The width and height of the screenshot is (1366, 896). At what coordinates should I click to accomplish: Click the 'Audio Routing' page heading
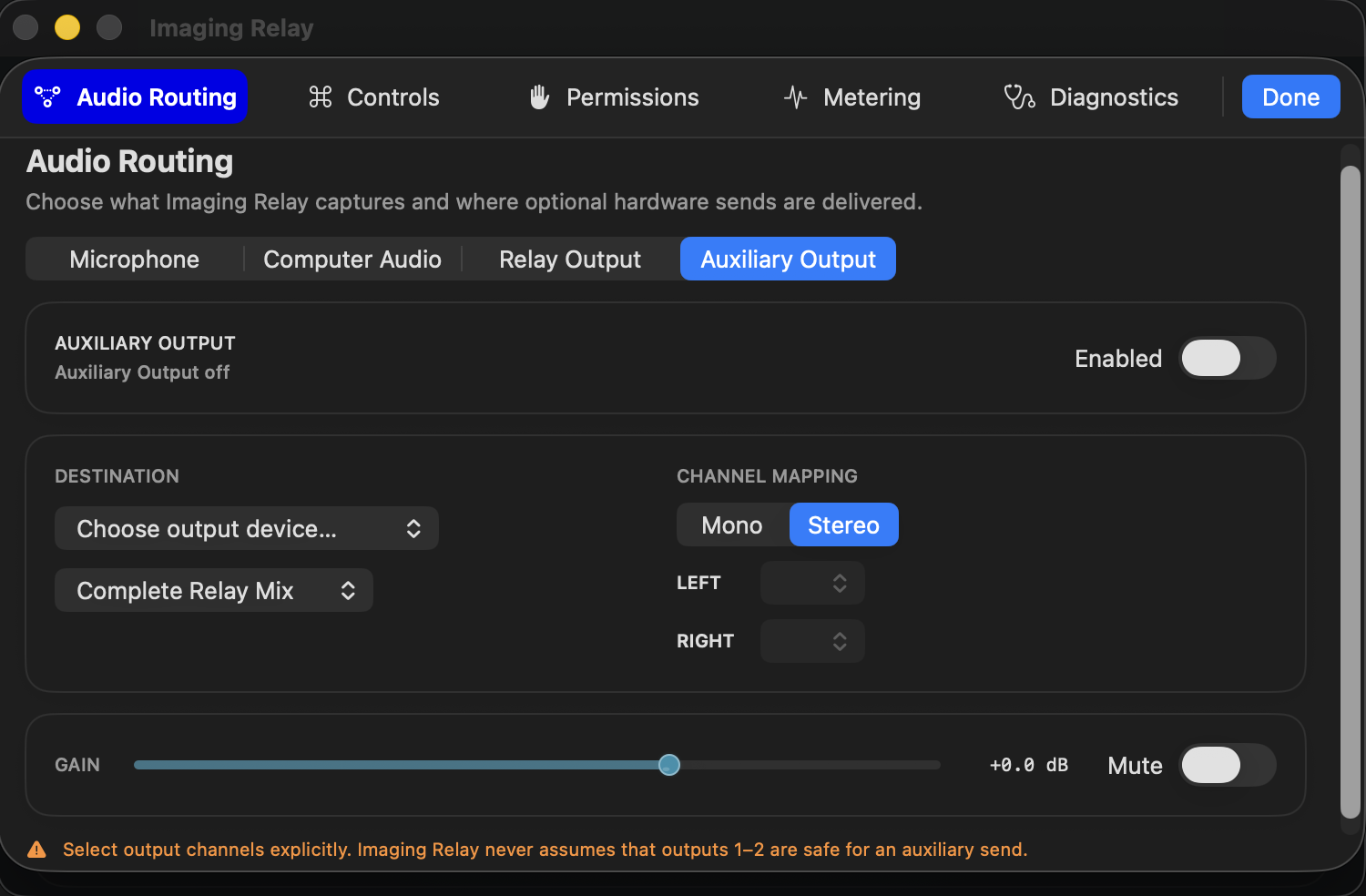(x=129, y=161)
